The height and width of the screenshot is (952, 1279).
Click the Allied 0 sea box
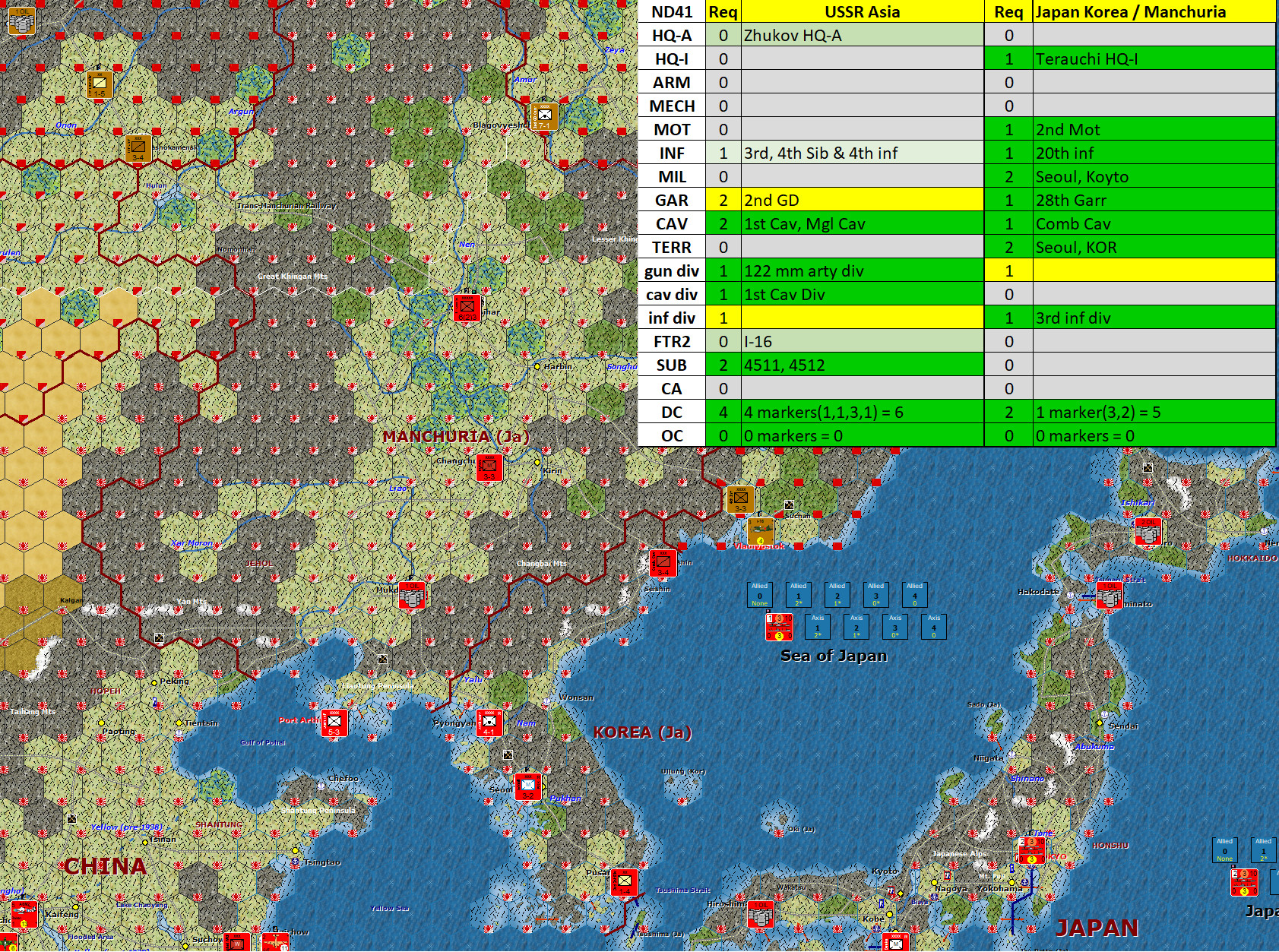point(759,594)
